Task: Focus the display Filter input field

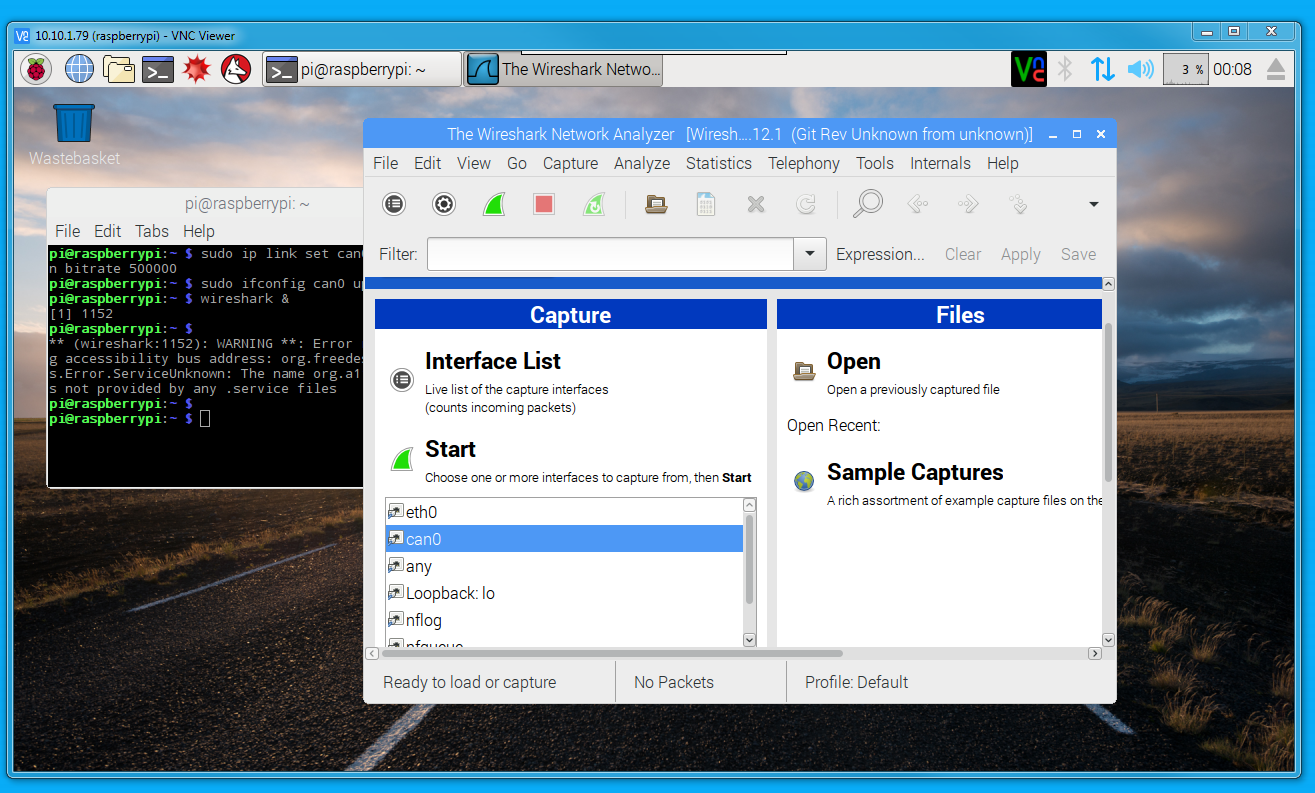Action: (611, 254)
